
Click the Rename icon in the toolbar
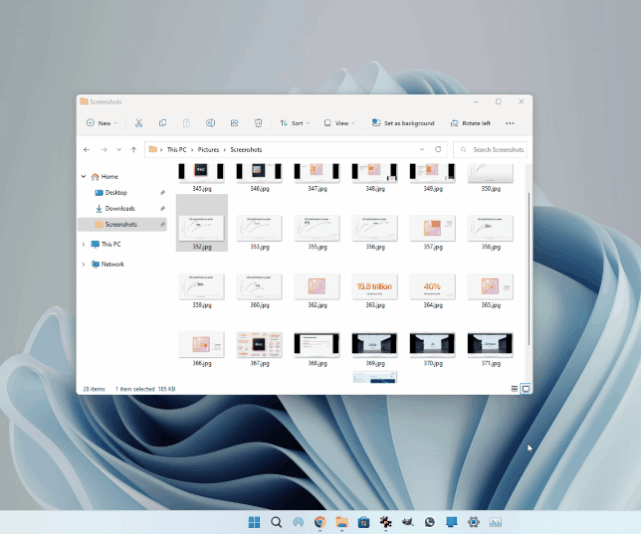coord(210,123)
